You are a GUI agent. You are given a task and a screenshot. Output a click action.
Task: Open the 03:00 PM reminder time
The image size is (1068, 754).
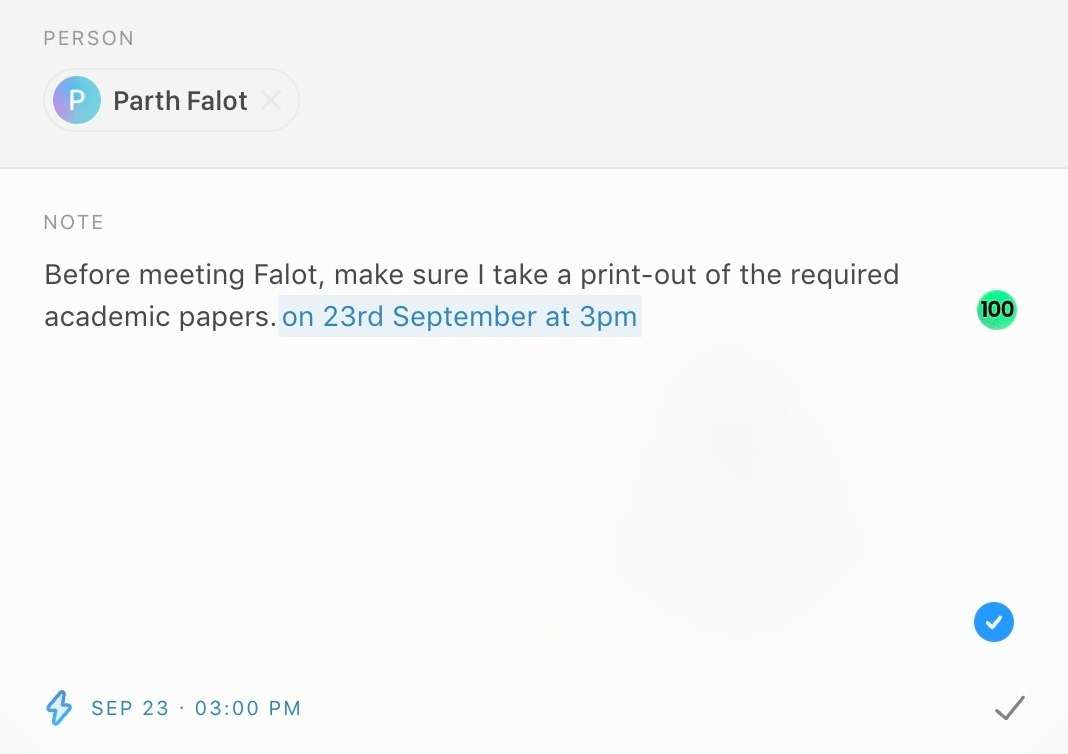click(x=248, y=708)
